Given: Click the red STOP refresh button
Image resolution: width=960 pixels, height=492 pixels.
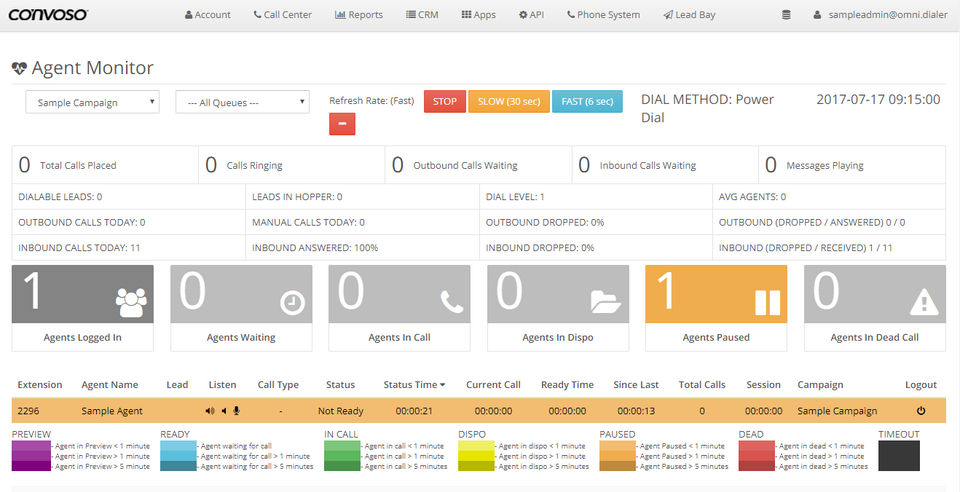Looking at the screenshot, I should pyautogui.click(x=444, y=102).
